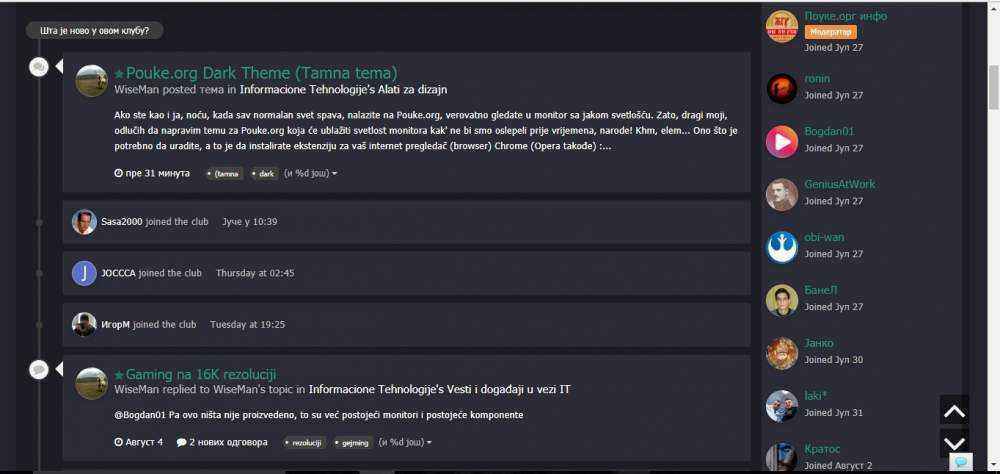Click 'Јуче у 10:39' timestamp
1000x474 pixels.
pos(249,222)
